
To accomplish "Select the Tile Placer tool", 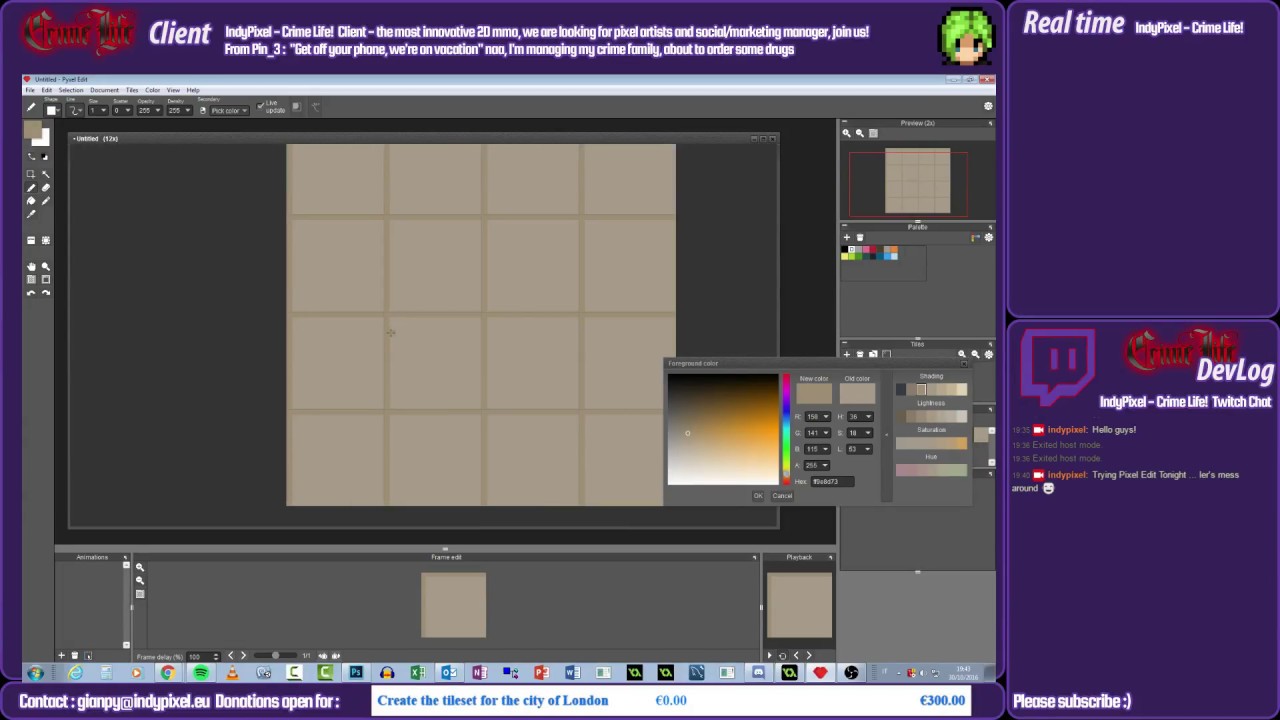I will click(x=31, y=240).
